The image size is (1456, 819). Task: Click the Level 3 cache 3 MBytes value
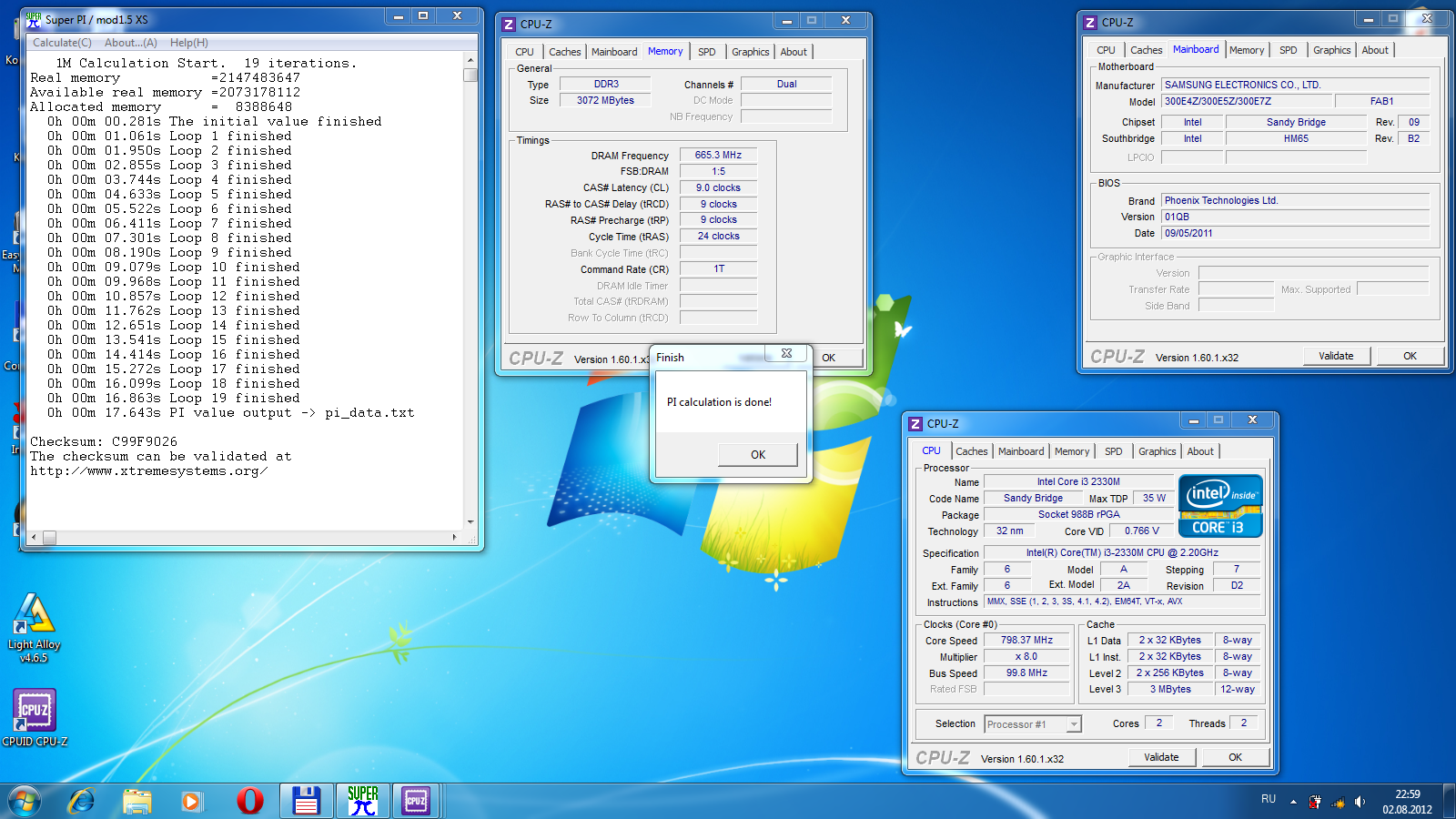click(x=1170, y=689)
